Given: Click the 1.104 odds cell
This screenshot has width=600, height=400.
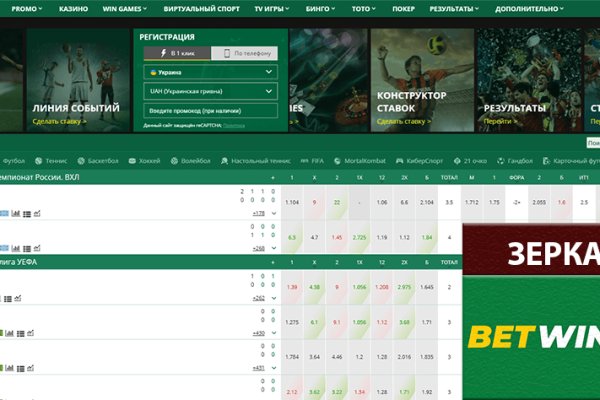Looking at the screenshot, I should click(291, 202).
